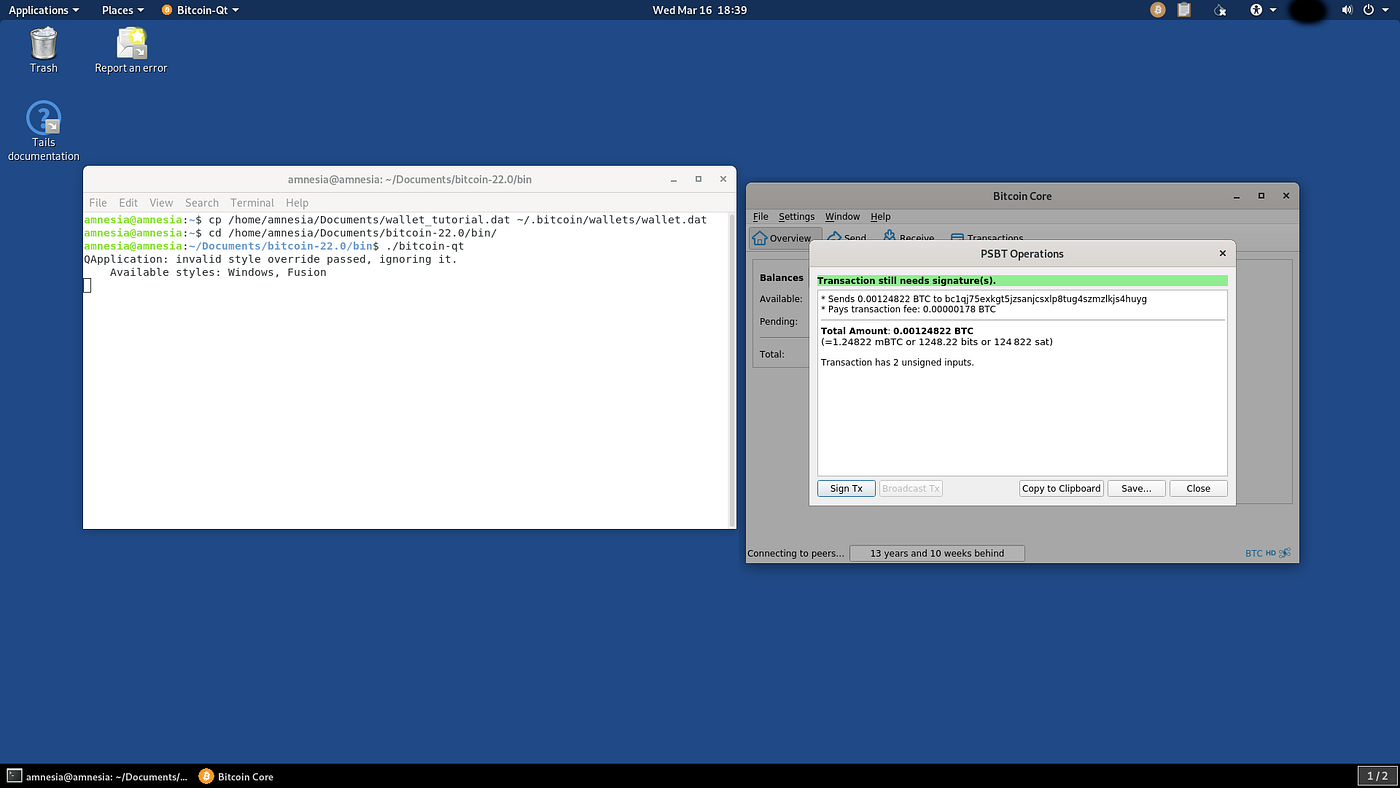Click the clock 'Wed Mar 16 18:39'
Screen dimensions: 1400x788
(x=700, y=10)
